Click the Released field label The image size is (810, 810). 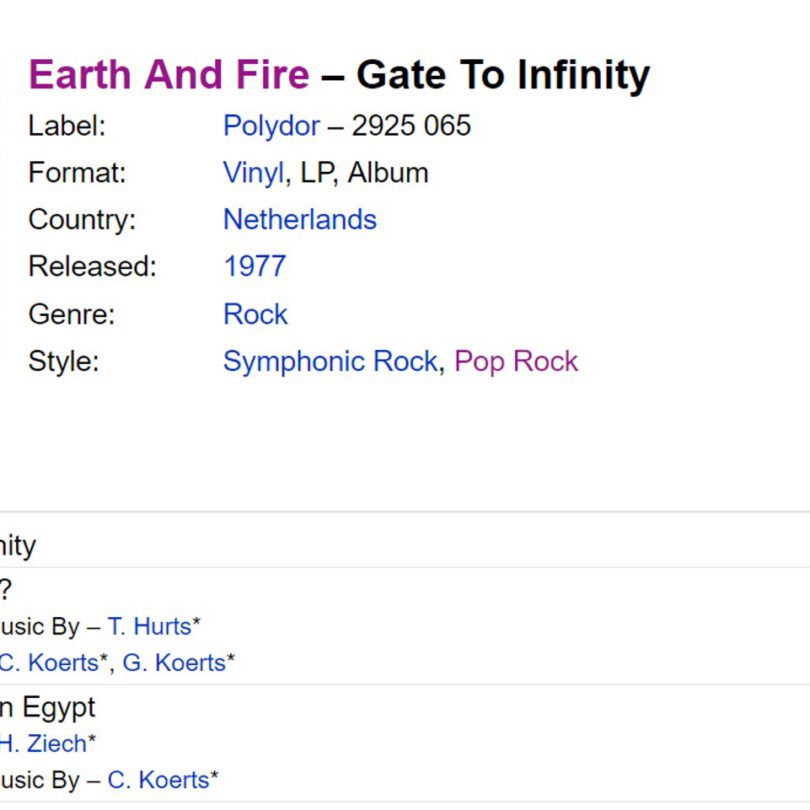tap(92, 267)
